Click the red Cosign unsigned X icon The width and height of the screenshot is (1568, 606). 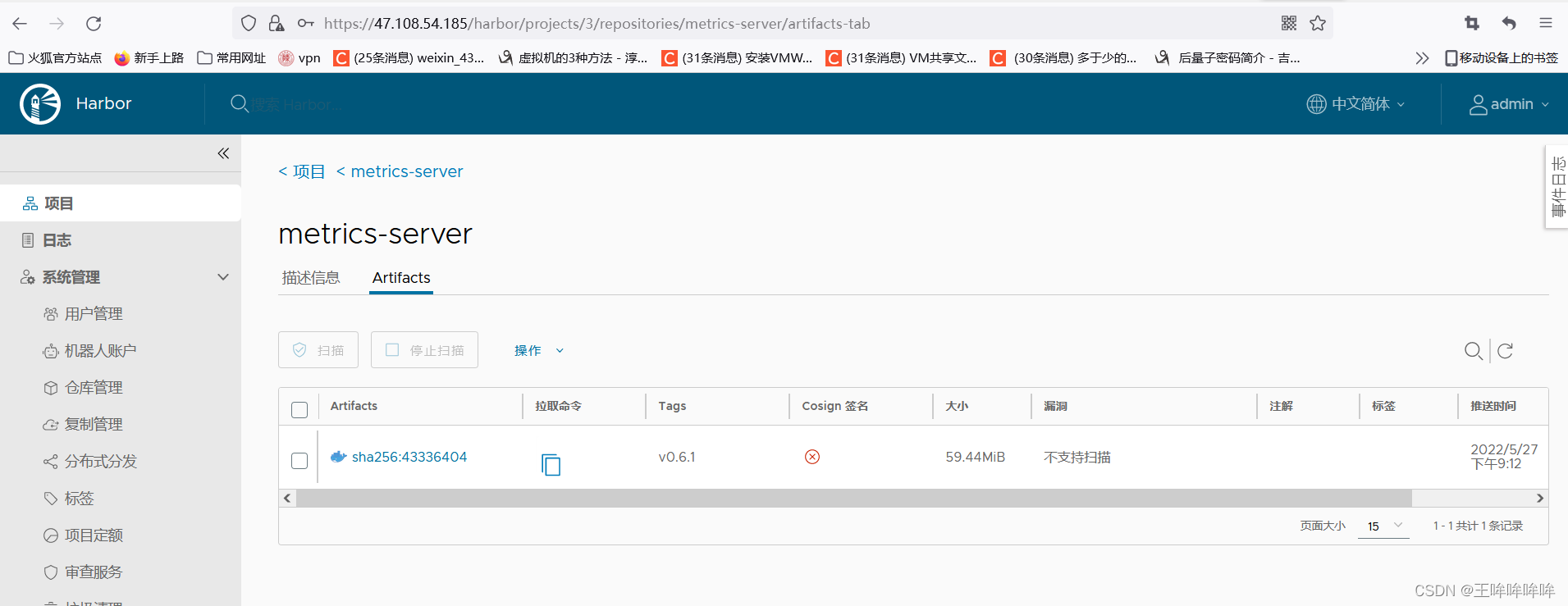(x=812, y=457)
